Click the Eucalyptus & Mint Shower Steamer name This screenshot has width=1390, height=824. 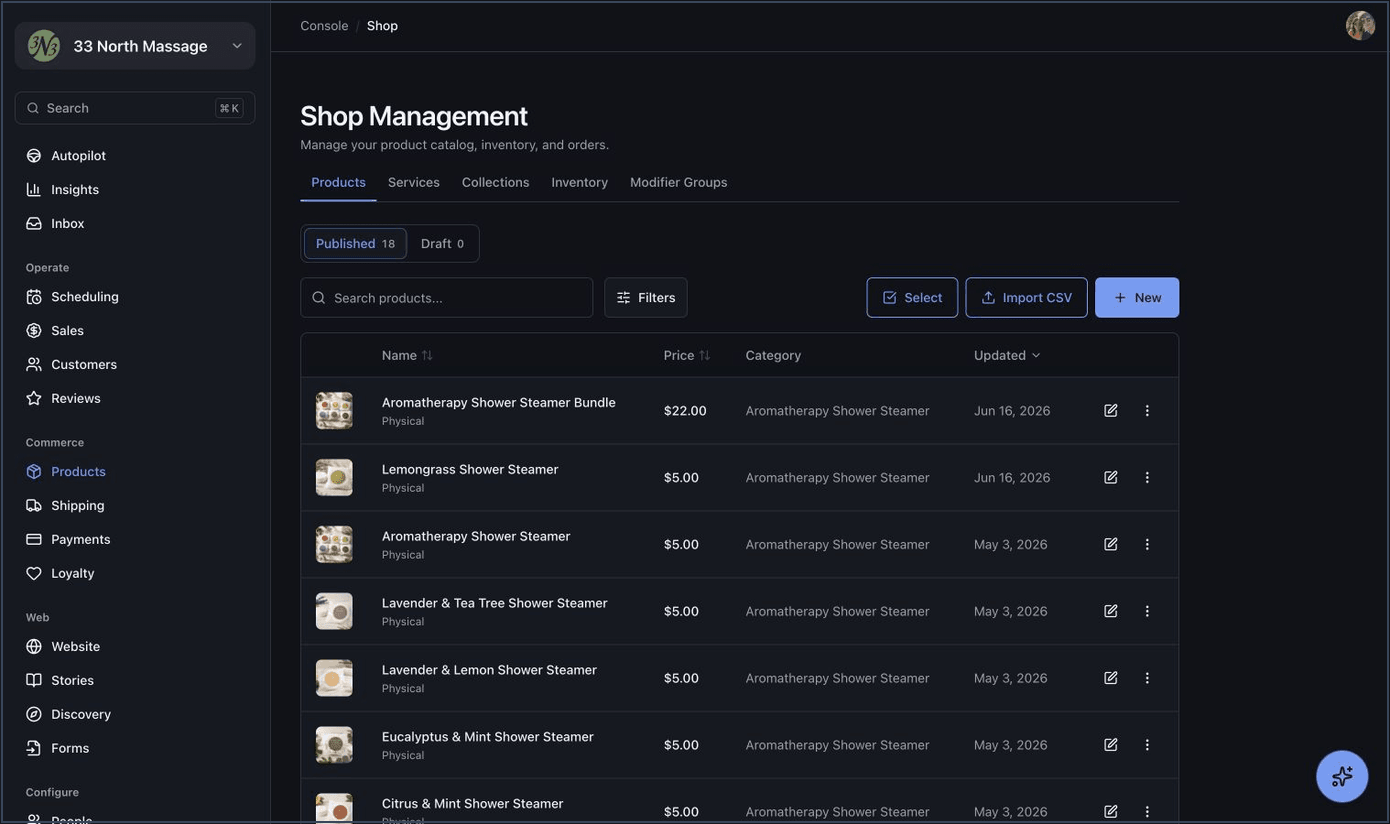tap(488, 737)
